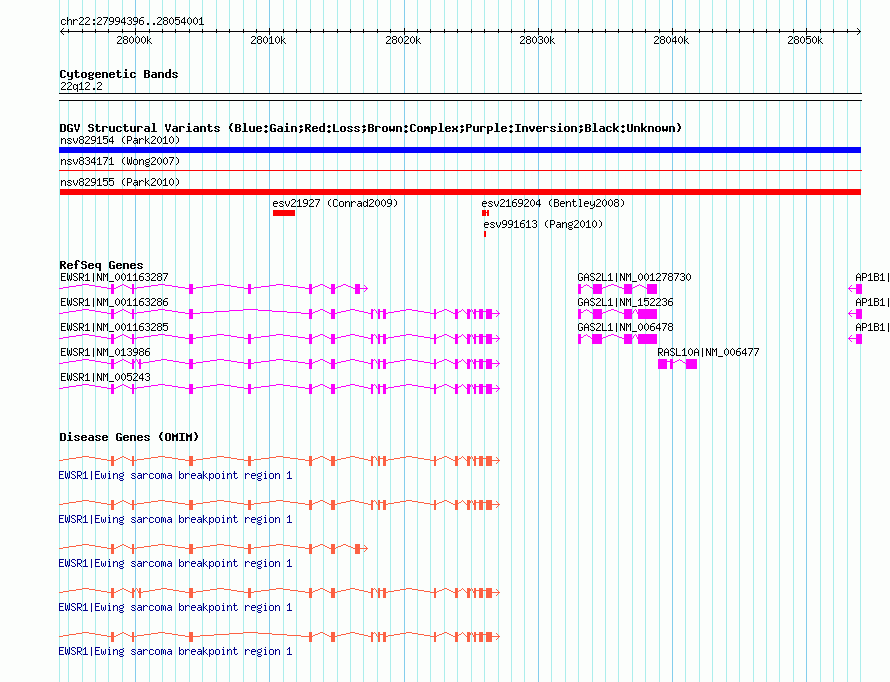Click the Cytogenetic Bands track title

pos(119,74)
